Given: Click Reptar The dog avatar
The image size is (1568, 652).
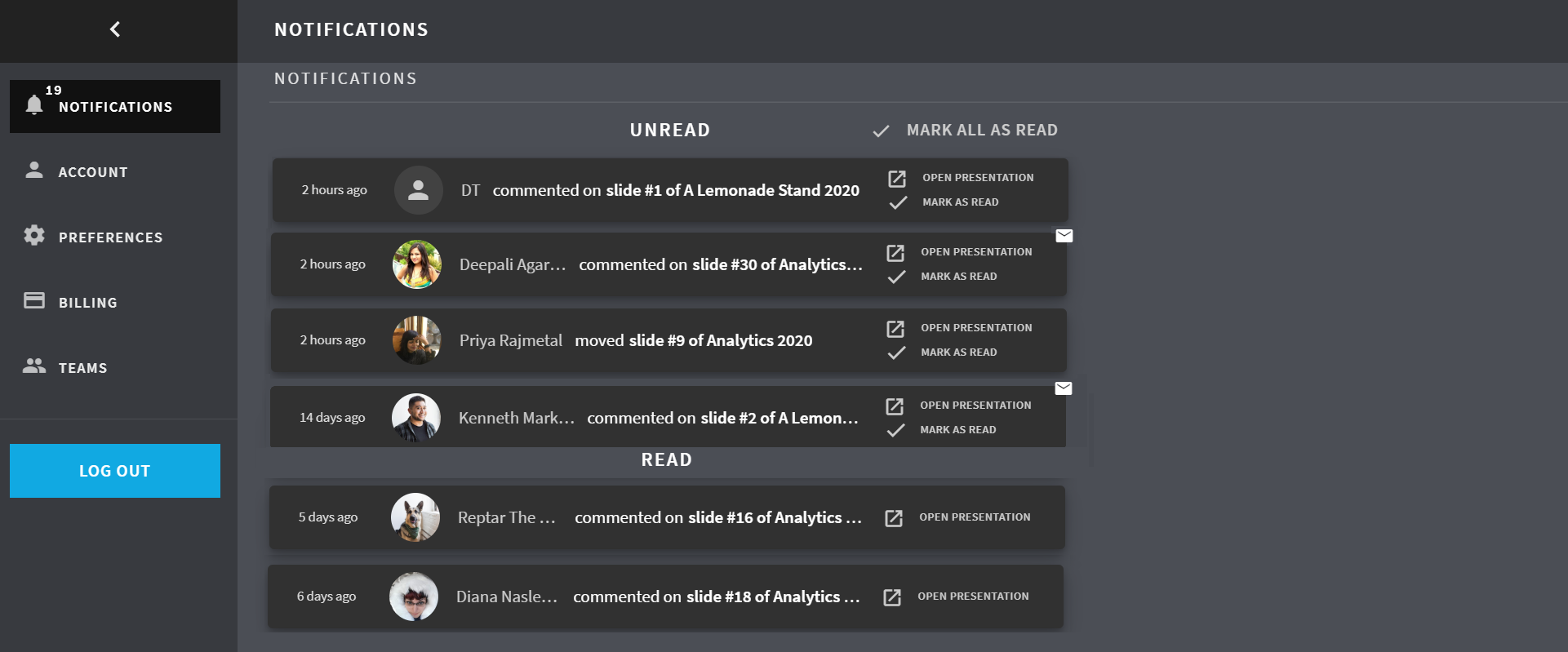Looking at the screenshot, I should (415, 517).
